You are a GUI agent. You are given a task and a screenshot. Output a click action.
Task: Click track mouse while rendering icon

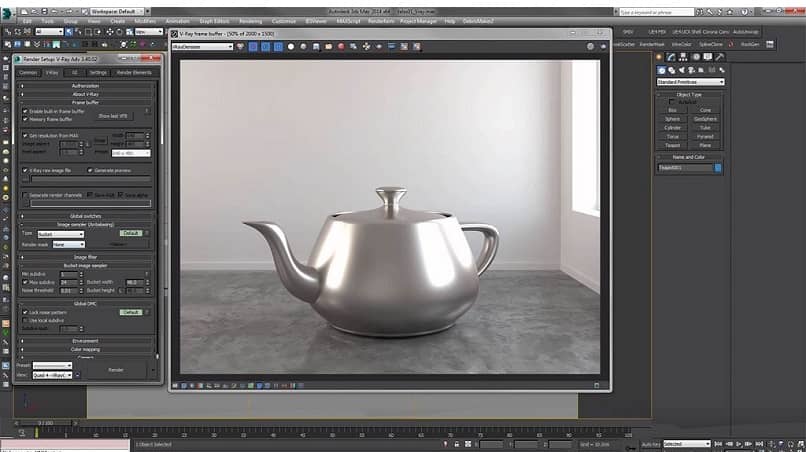366,46
